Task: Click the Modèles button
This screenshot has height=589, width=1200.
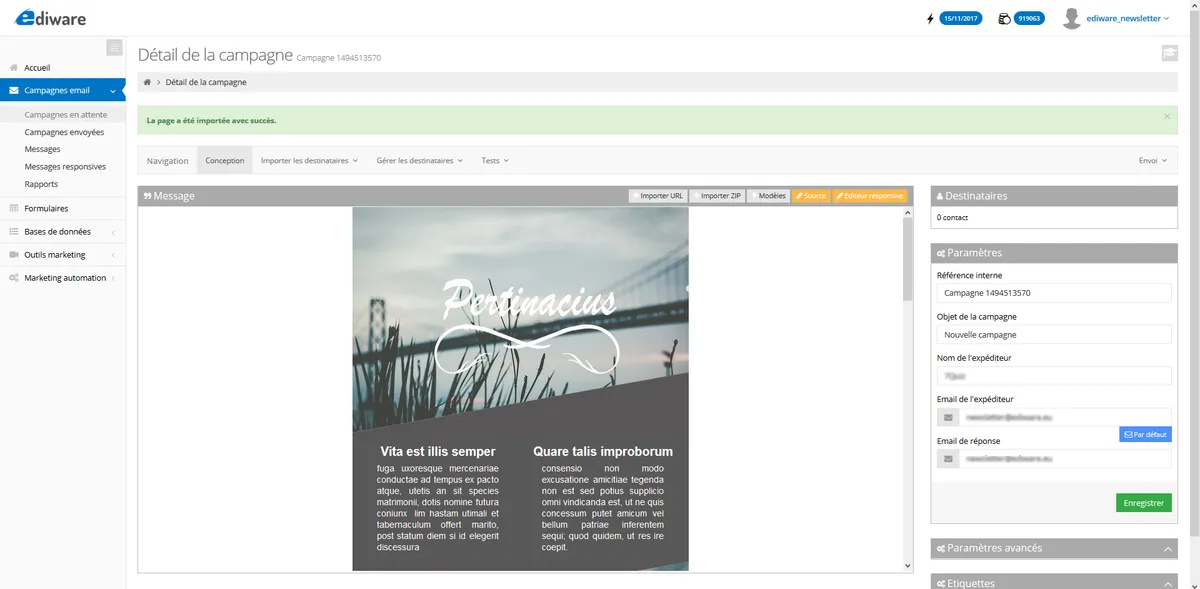Action: coord(769,196)
